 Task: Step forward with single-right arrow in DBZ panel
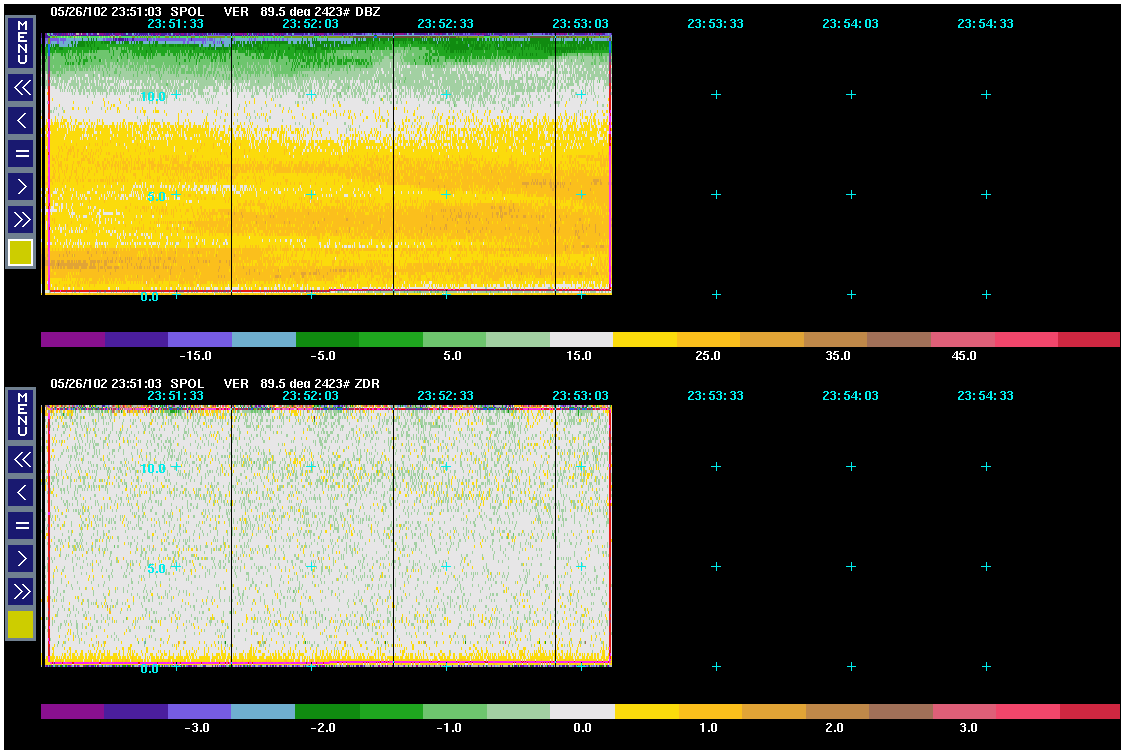(x=21, y=186)
